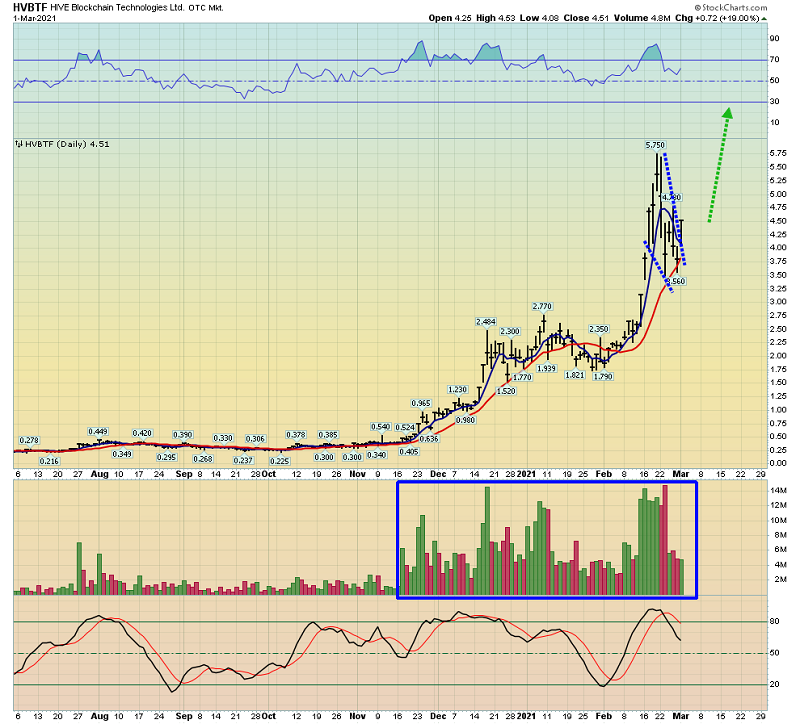Click the 0.965 price label
The width and height of the screenshot is (800, 724).
[x=421, y=404]
